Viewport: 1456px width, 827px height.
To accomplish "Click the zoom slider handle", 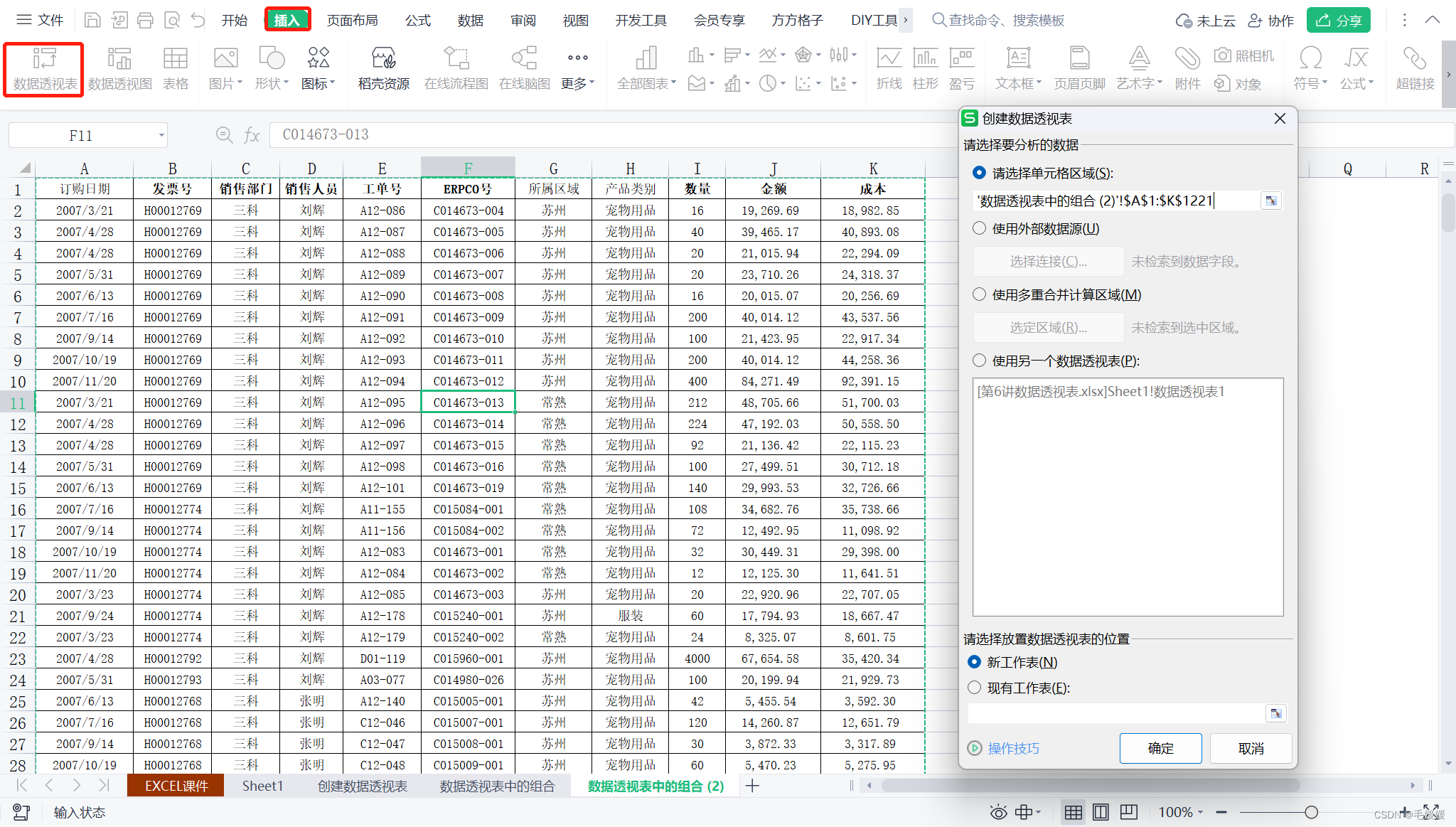I will [1311, 812].
